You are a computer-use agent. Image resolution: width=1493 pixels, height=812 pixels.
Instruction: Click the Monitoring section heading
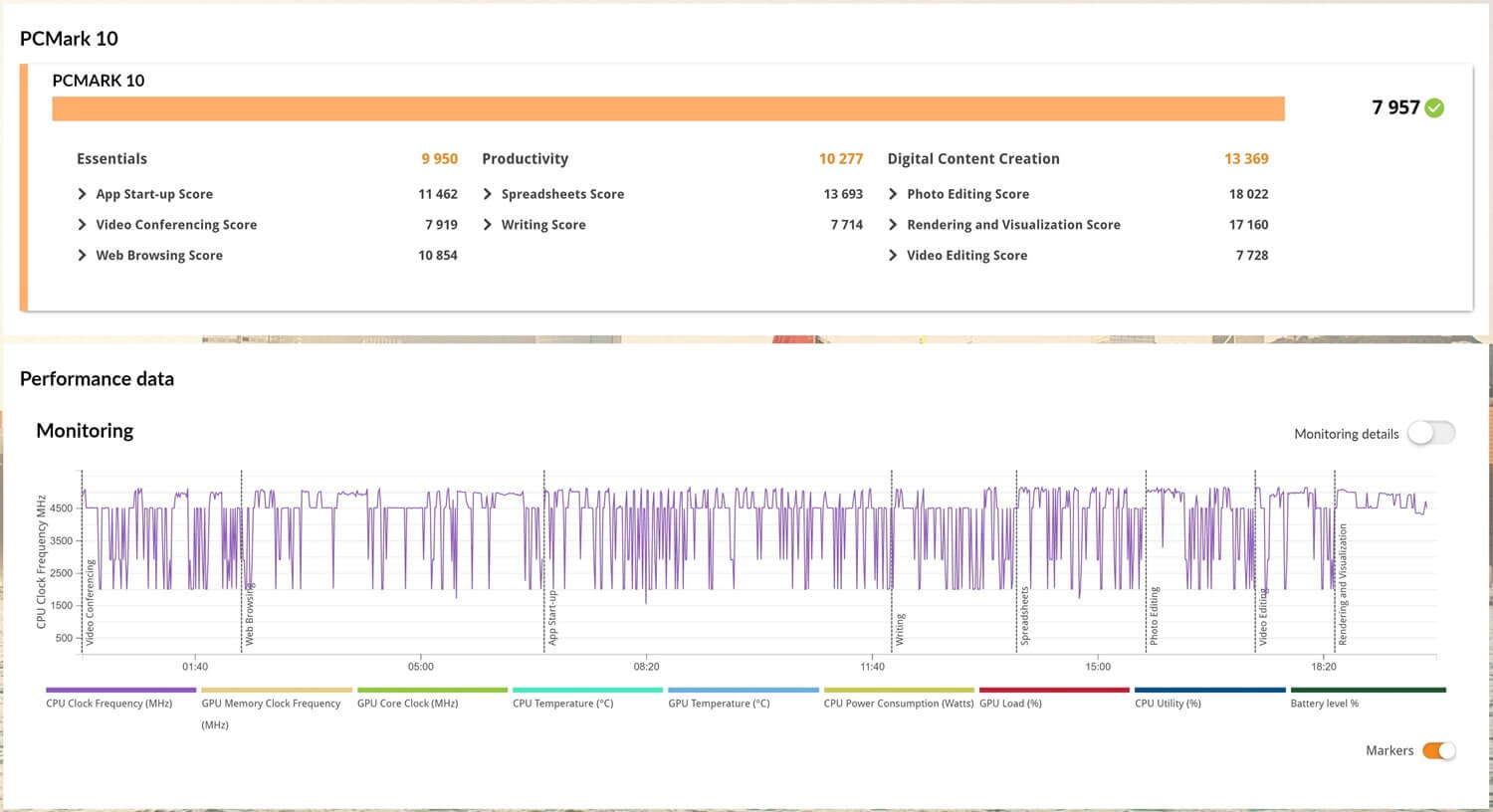tap(85, 431)
